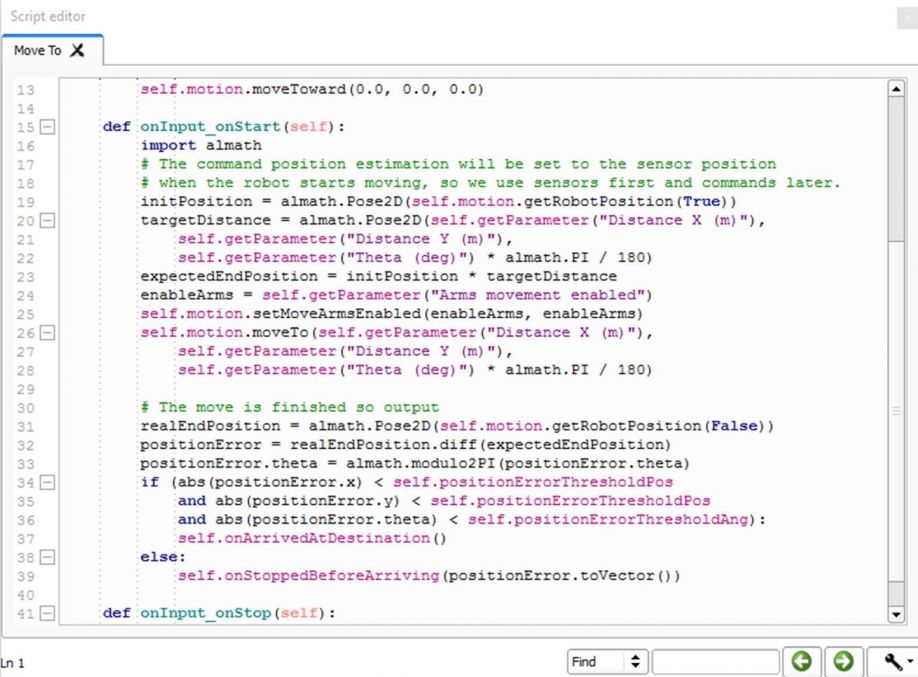Screen dimensions: 918x677
Task: Click 'positionError' diff assignment on line 32
Action: point(405,445)
